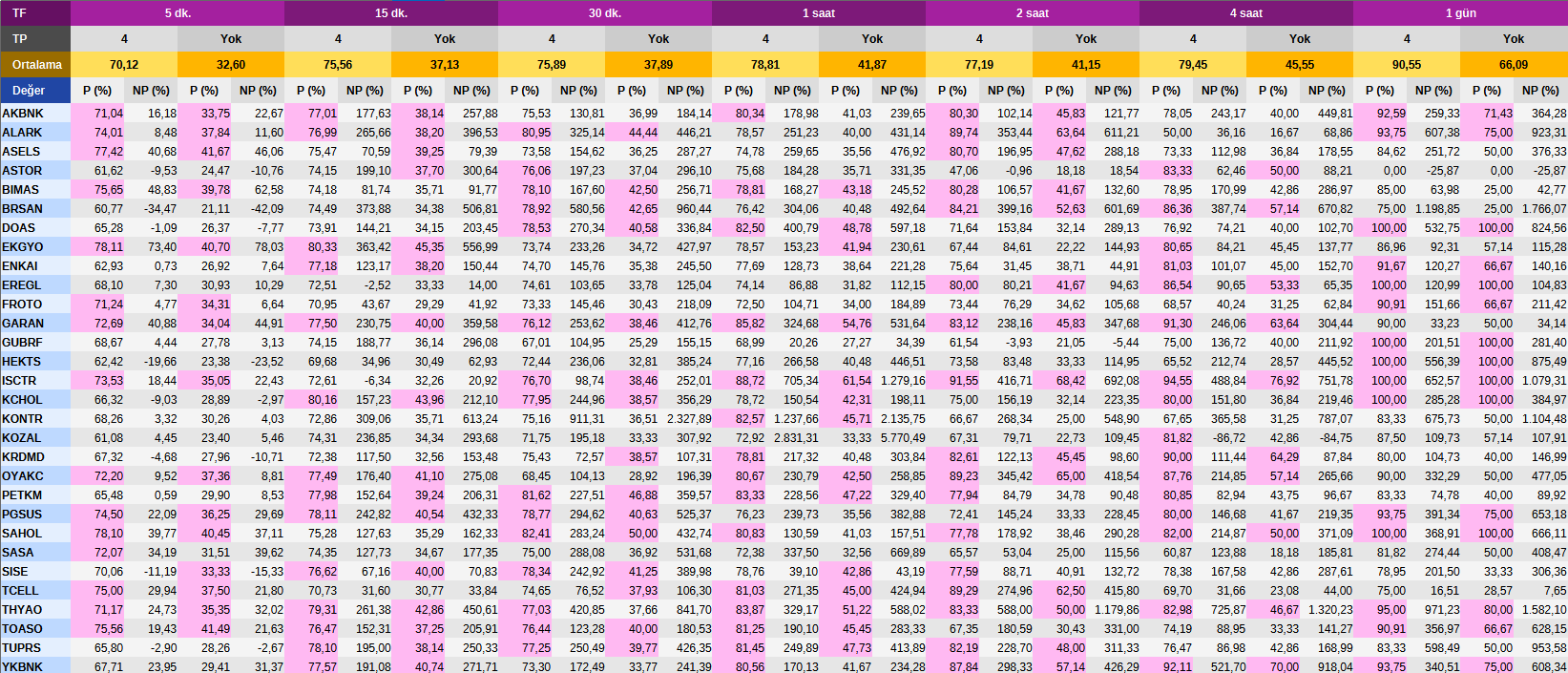Click the 1 saat timeframe header

pyautogui.click(x=818, y=13)
